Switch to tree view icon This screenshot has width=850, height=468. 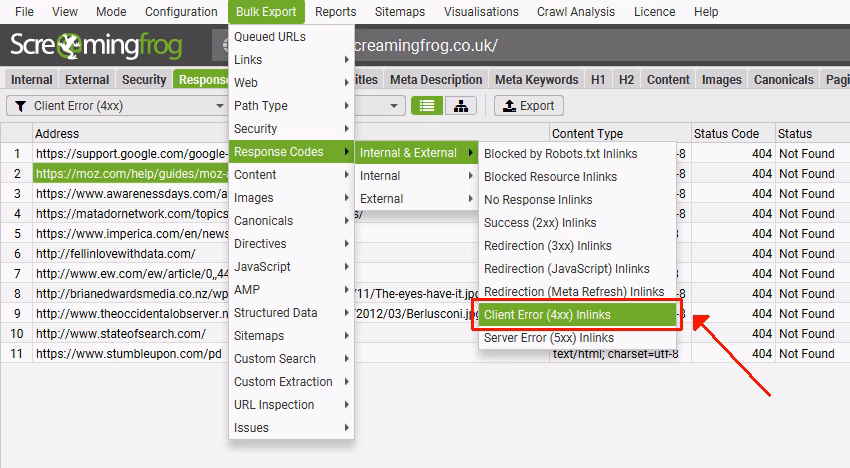[x=460, y=105]
